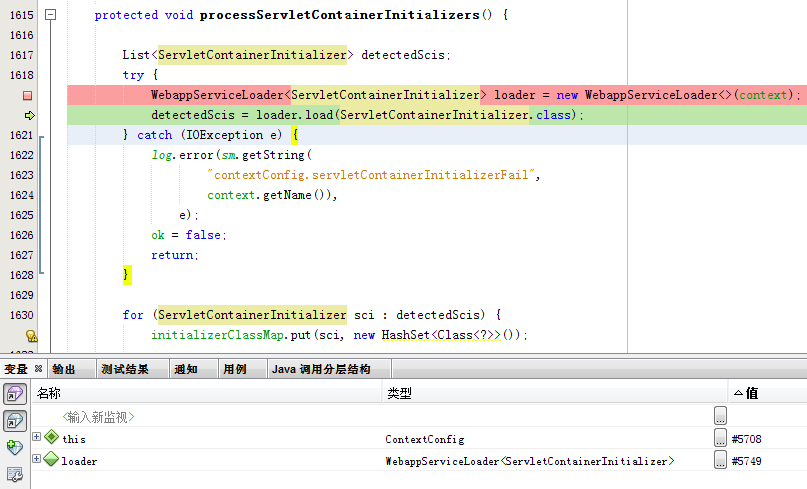Click the red breakpoint marker in gutter

pos(27,96)
